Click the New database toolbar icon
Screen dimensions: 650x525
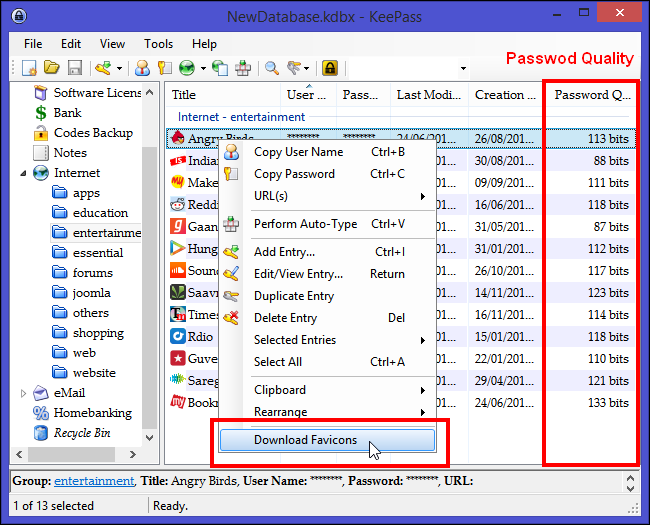tap(29, 68)
